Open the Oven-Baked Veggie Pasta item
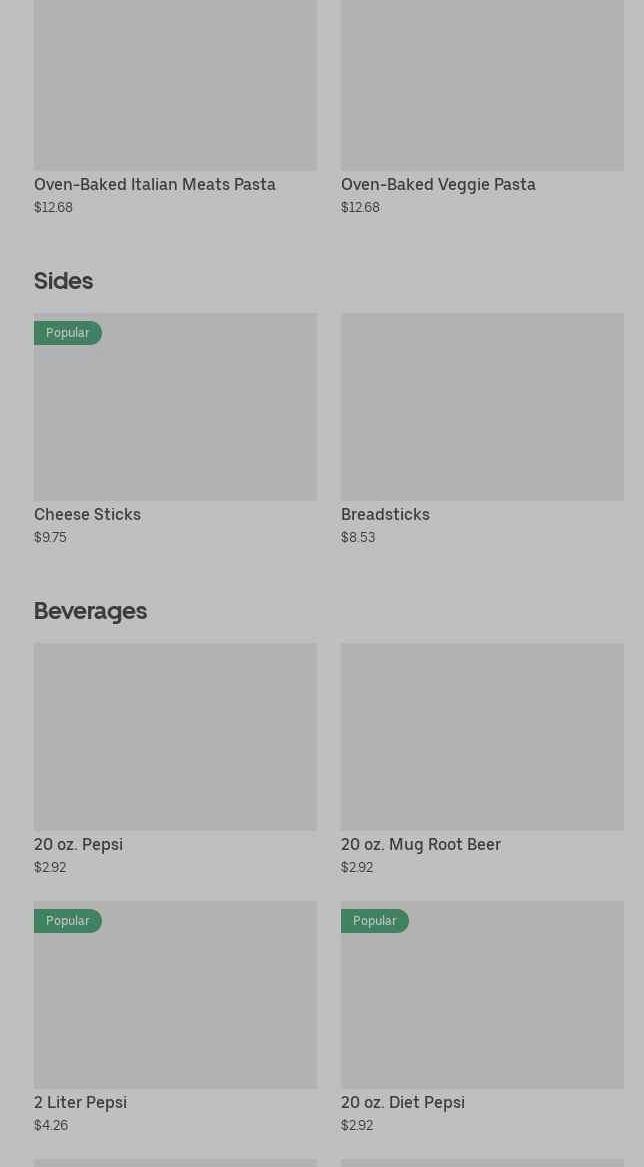644x1167 pixels. 438,184
